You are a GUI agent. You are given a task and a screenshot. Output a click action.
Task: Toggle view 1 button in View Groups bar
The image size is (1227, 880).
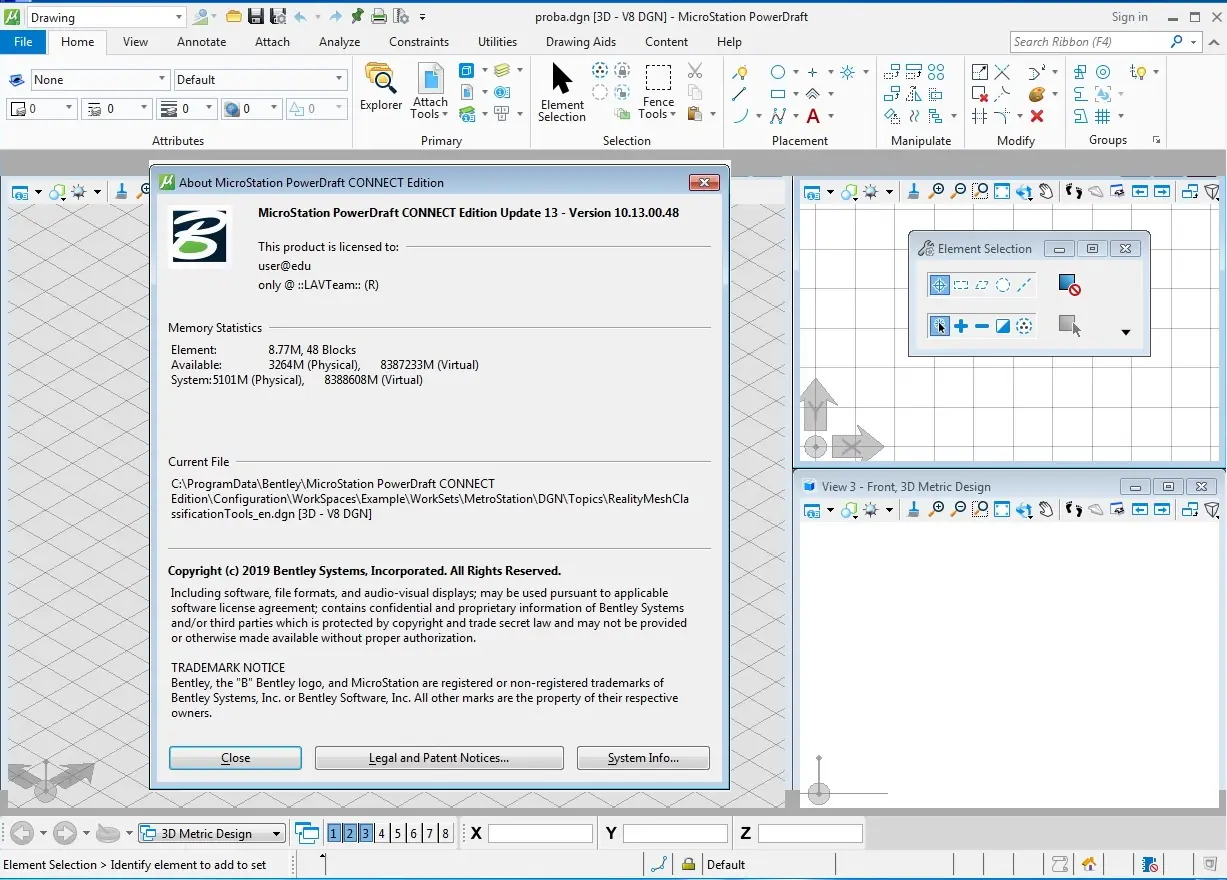point(334,833)
